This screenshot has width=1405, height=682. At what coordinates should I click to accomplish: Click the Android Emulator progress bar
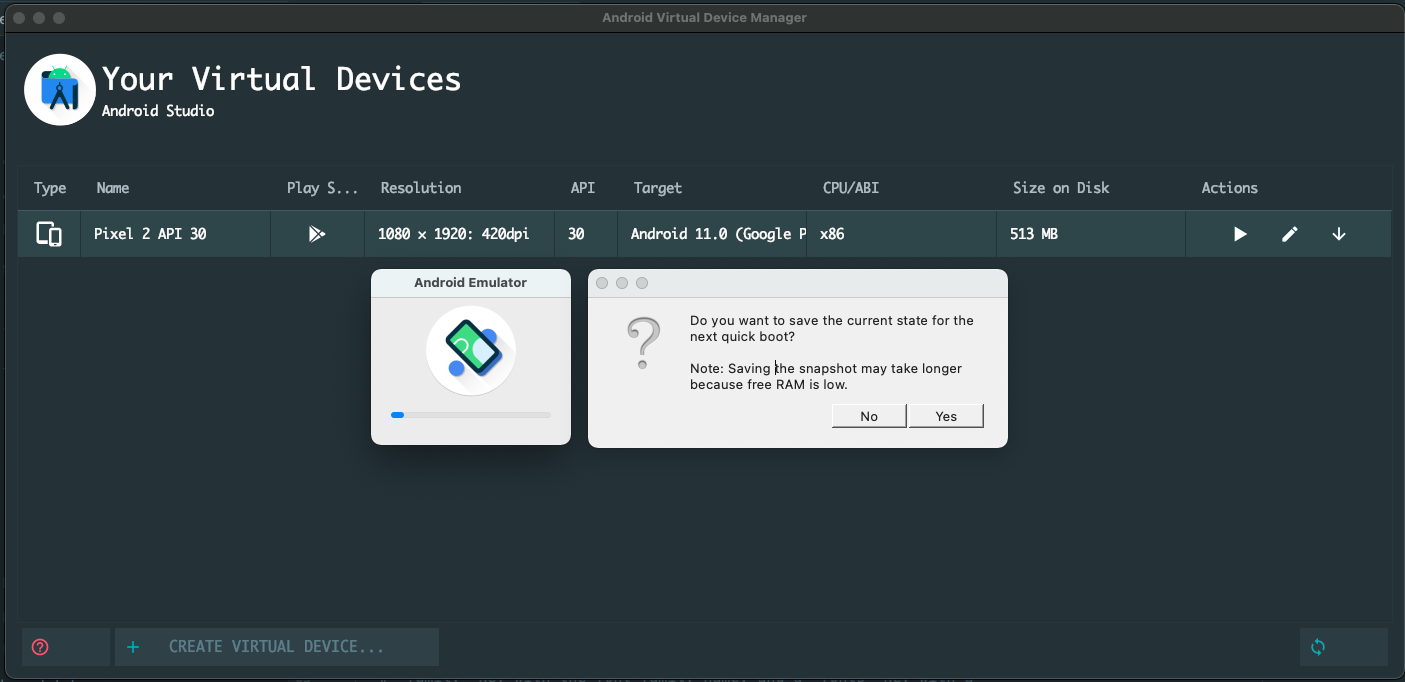(471, 414)
